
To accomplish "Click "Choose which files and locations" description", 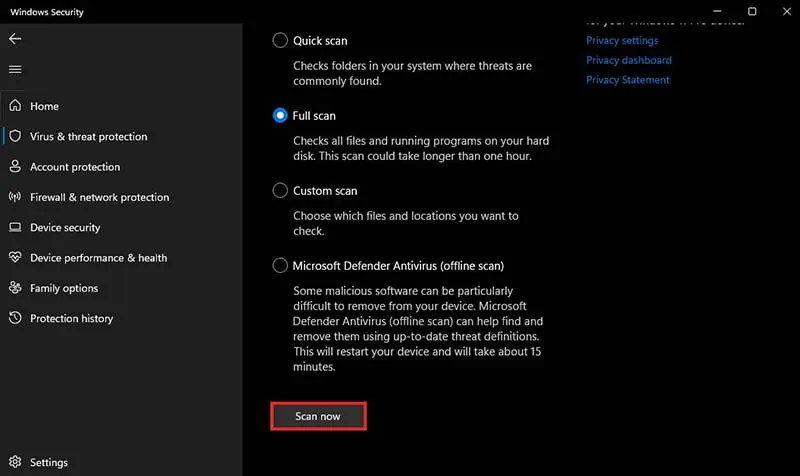I will (406, 223).
